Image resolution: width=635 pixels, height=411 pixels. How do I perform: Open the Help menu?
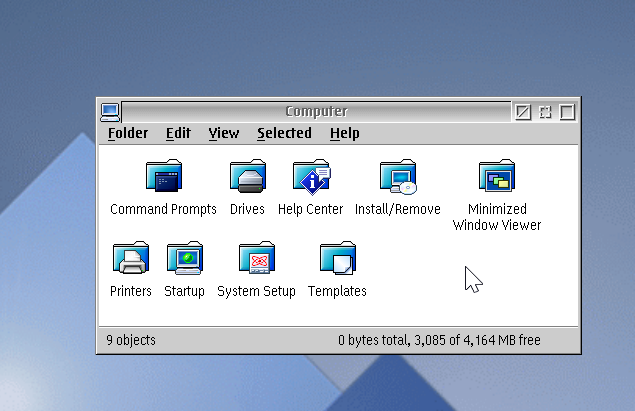[x=344, y=133]
